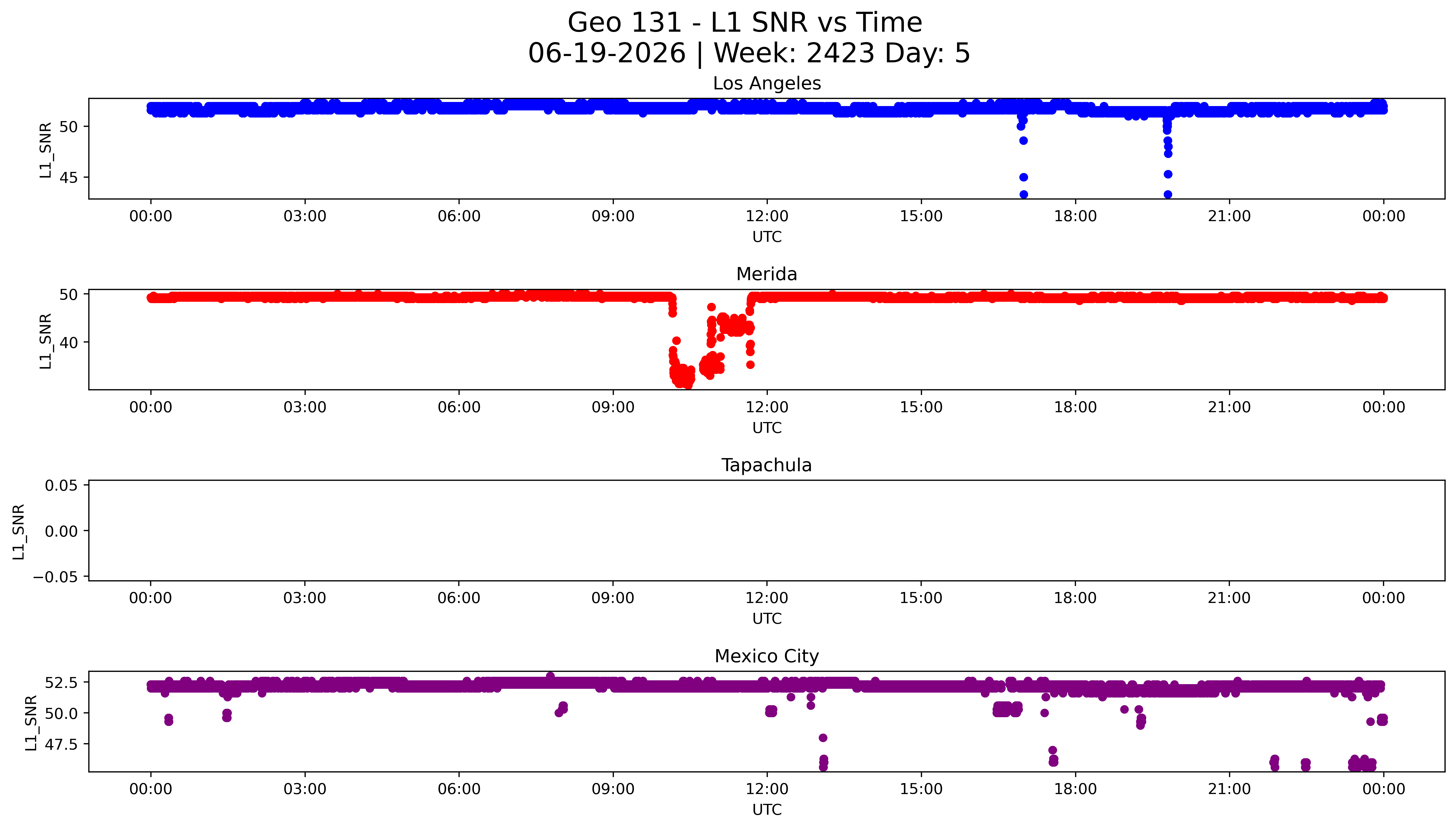Select the 09:00 tick on Merida axis
The image size is (1456, 829).
(x=613, y=407)
